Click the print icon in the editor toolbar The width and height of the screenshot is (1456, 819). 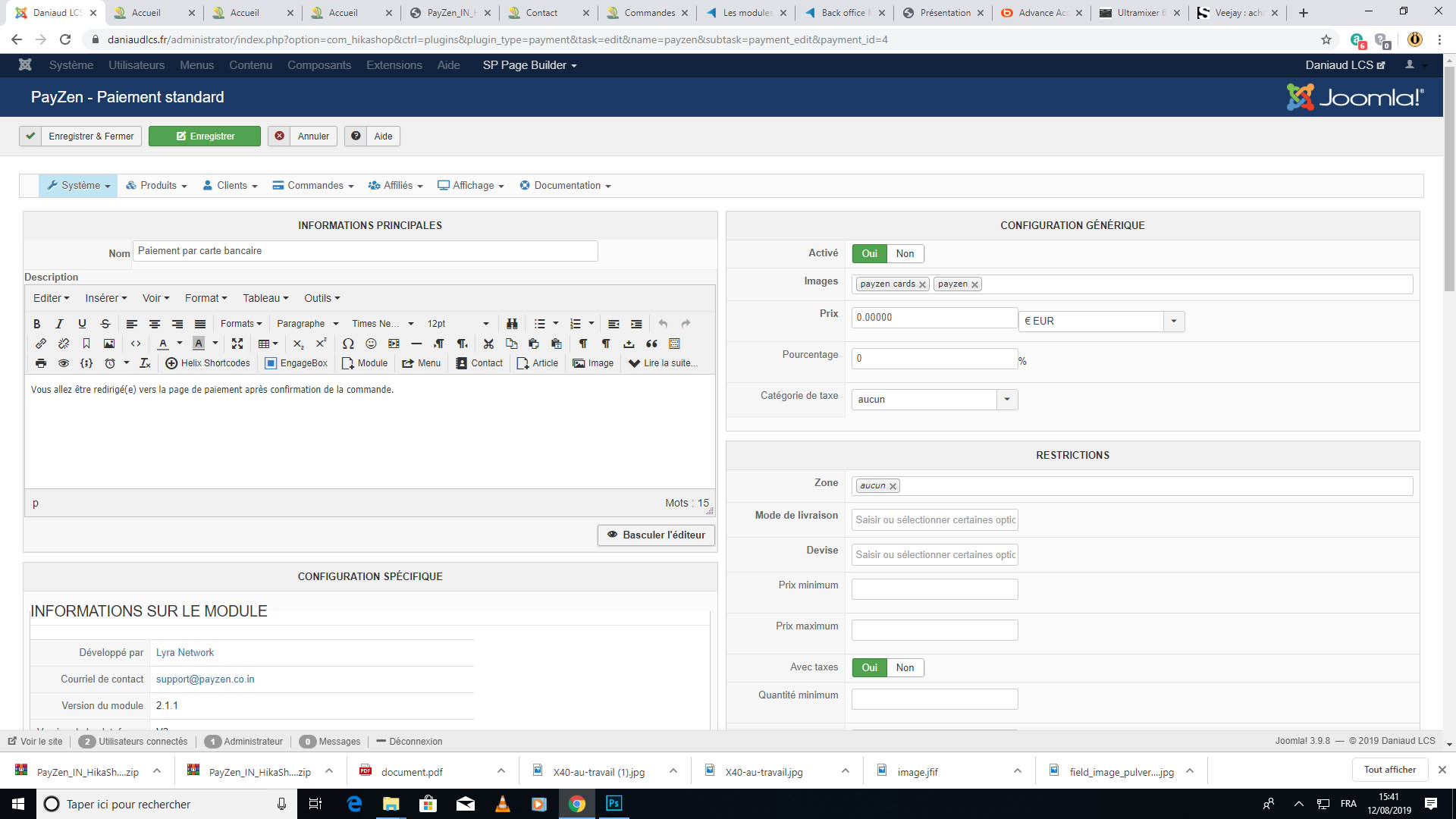(41, 363)
